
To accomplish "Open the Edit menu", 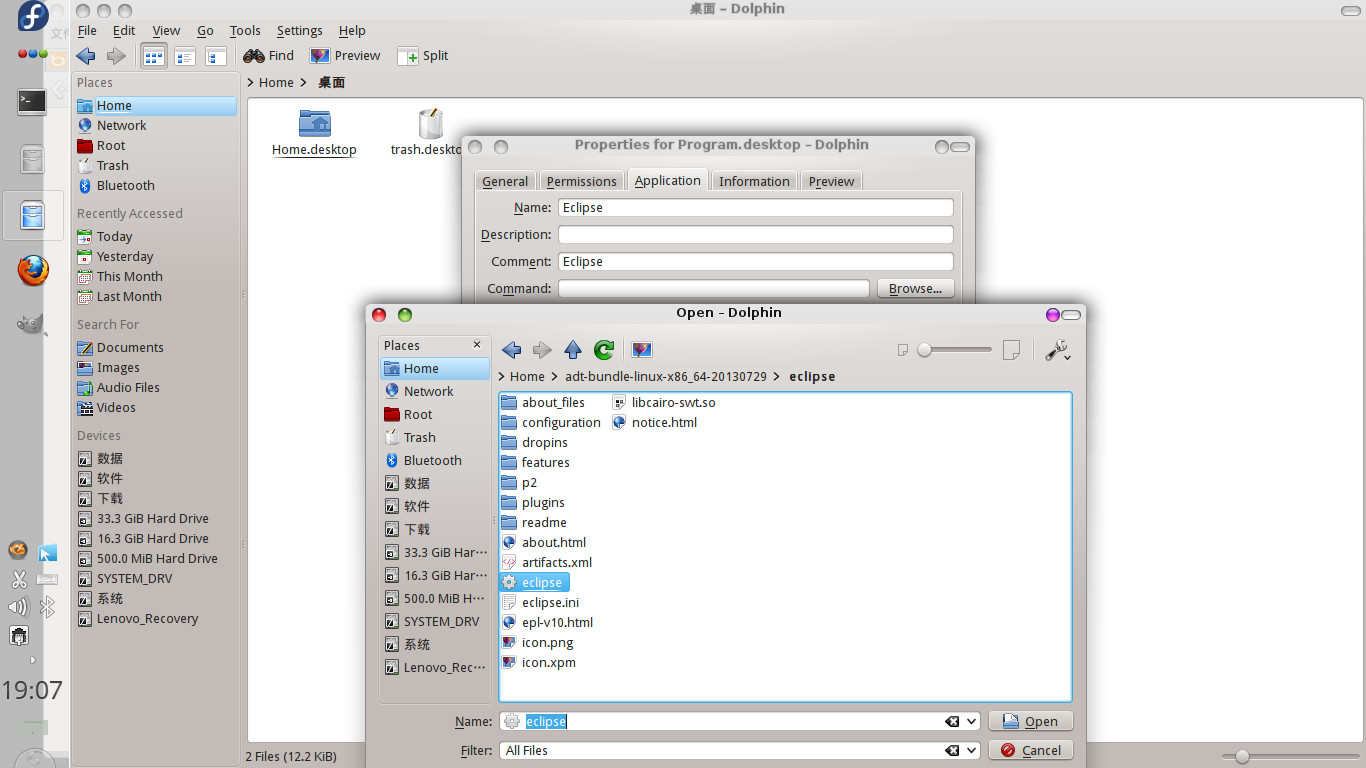I will [124, 31].
